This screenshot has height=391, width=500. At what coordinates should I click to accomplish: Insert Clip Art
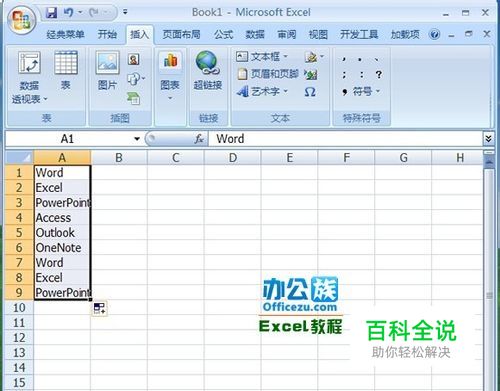click(x=133, y=59)
